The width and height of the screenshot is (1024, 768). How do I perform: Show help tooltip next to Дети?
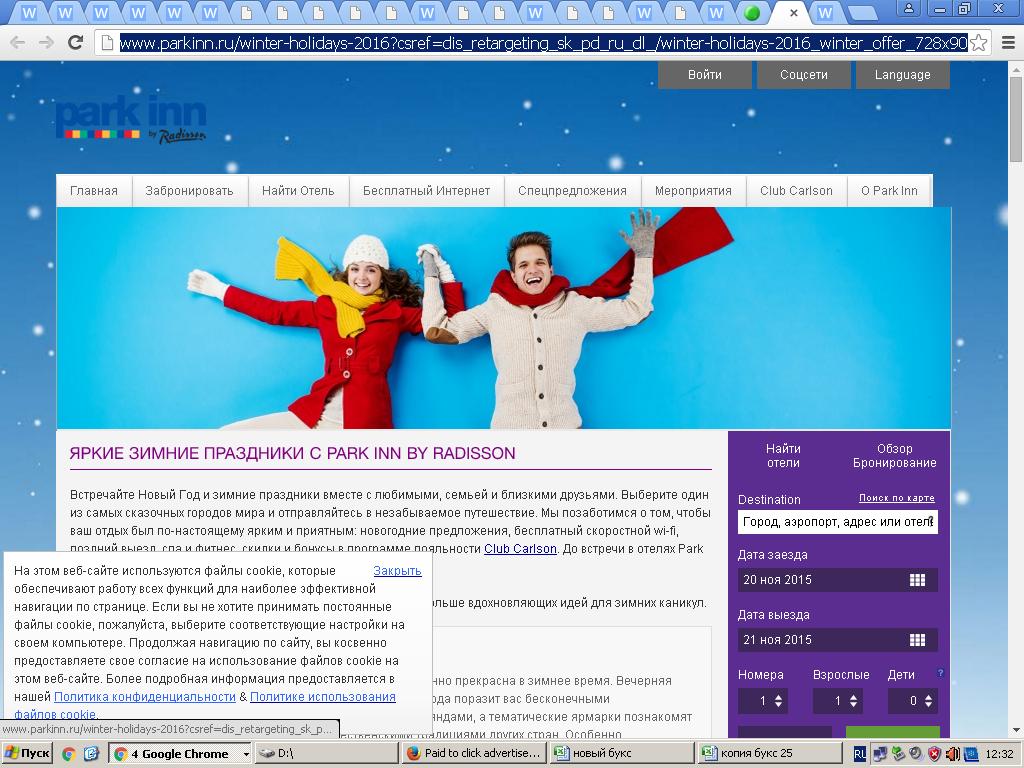pos(940,673)
